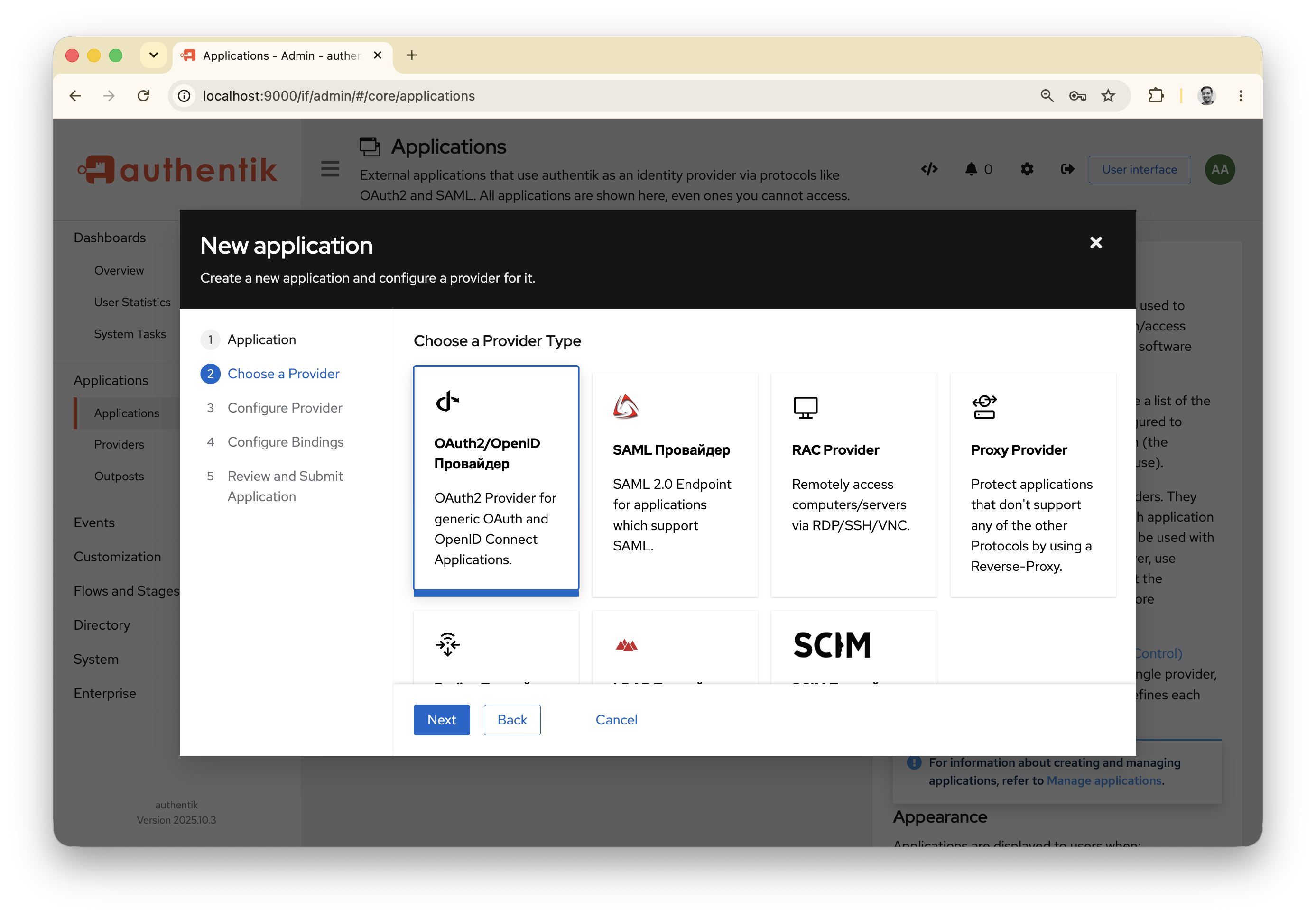Open the API drawer code icon
1316x917 pixels.
929,169
